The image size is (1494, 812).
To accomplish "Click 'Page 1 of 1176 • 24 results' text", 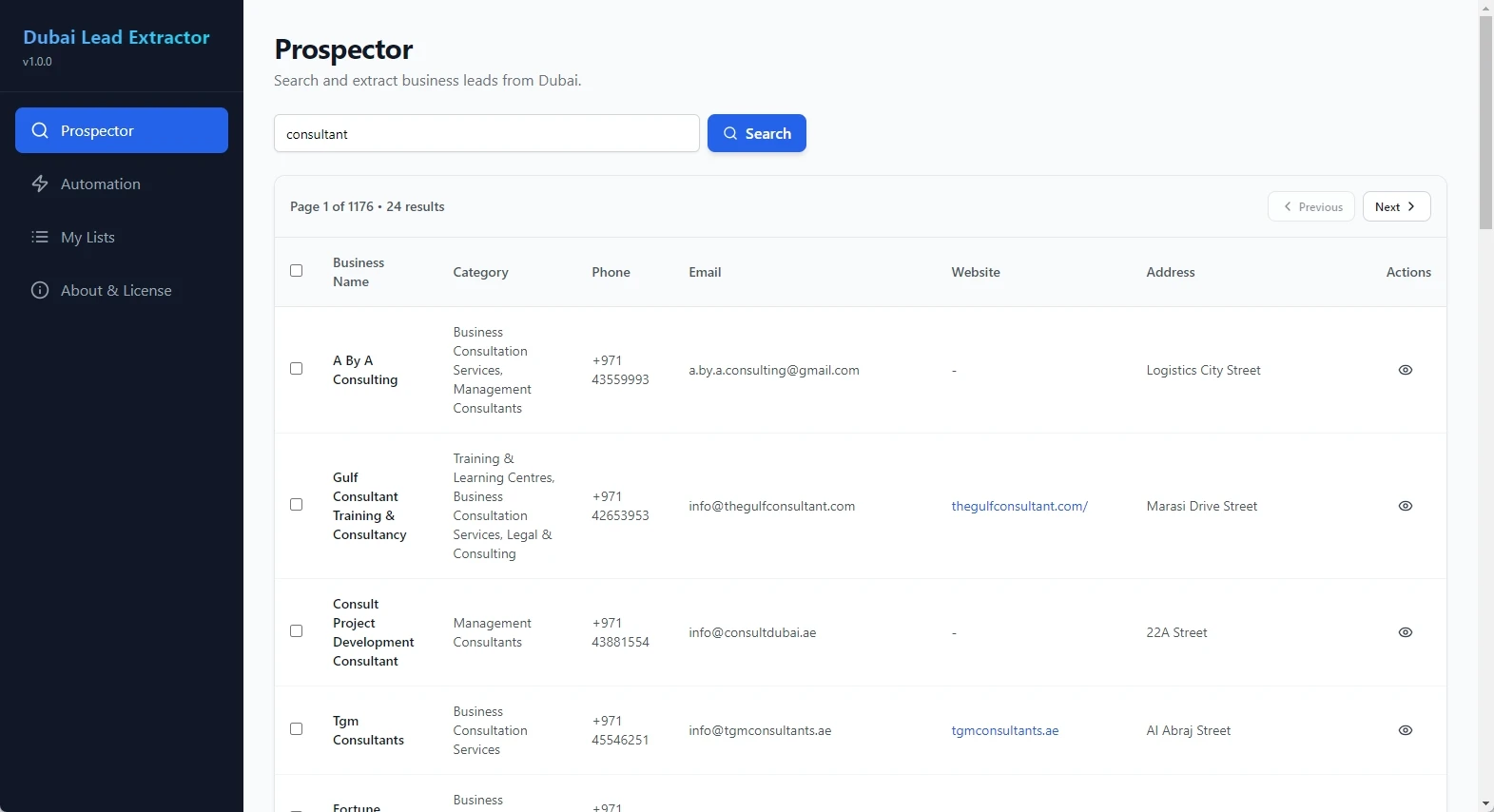I will click(367, 206).
